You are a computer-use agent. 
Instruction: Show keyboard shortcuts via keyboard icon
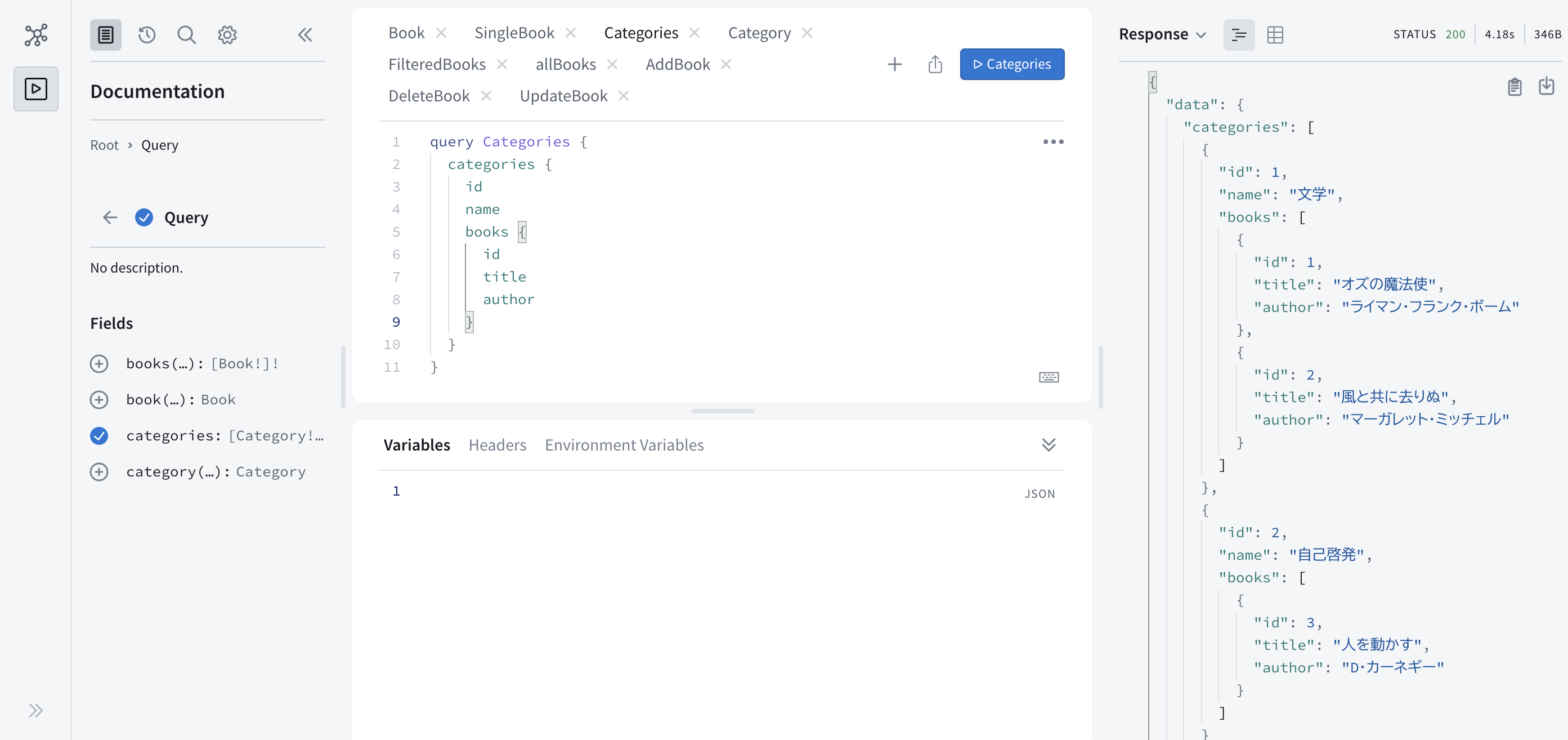1049,377
